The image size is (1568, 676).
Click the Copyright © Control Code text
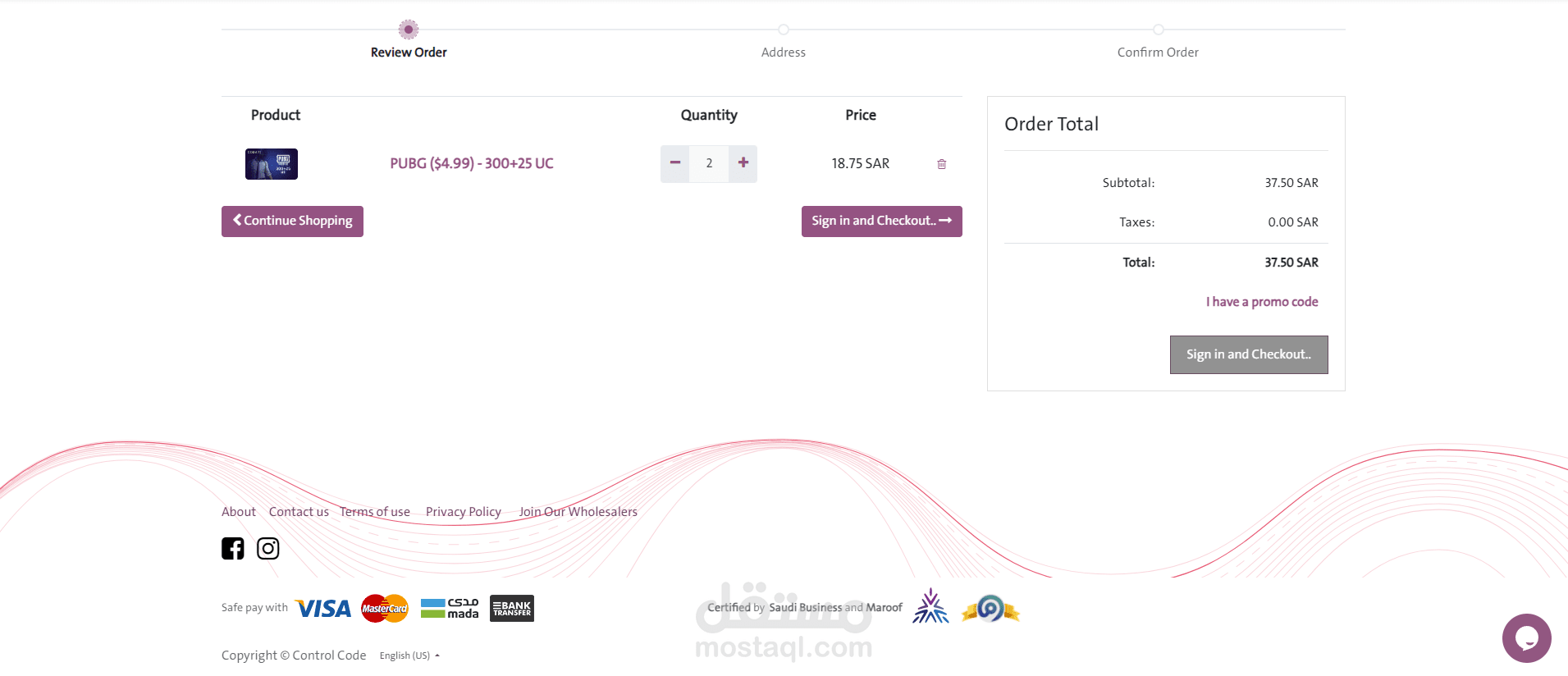[x=294, y=655]
